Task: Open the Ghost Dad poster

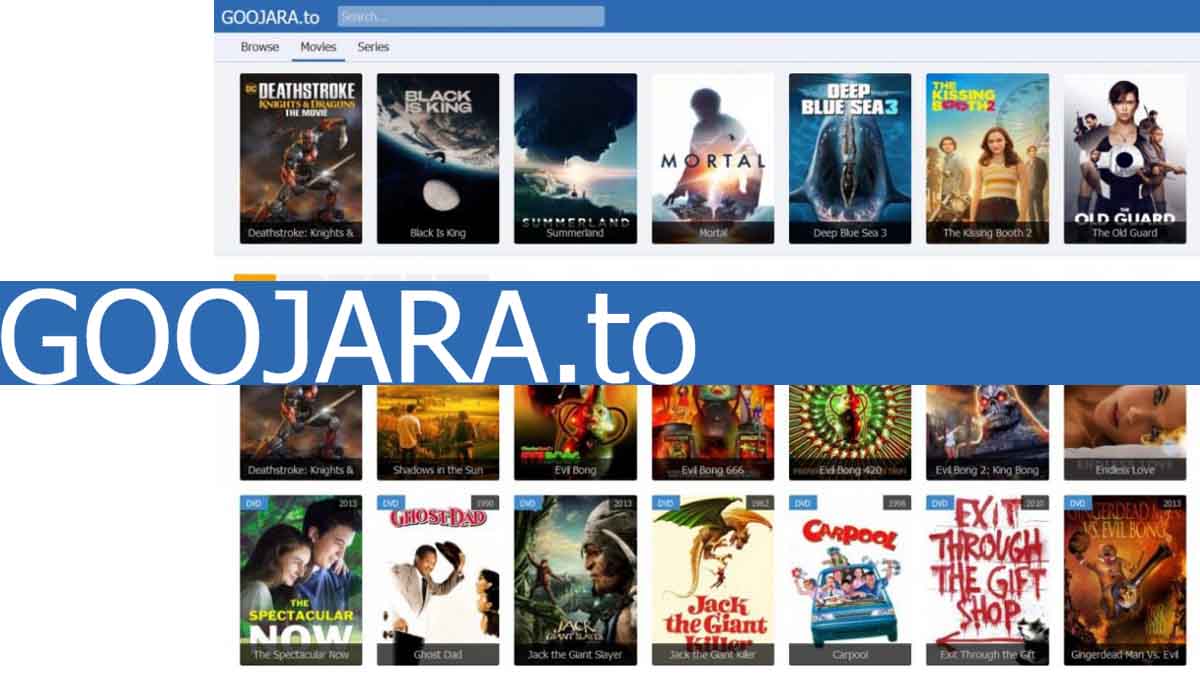Action: [438, 580]
